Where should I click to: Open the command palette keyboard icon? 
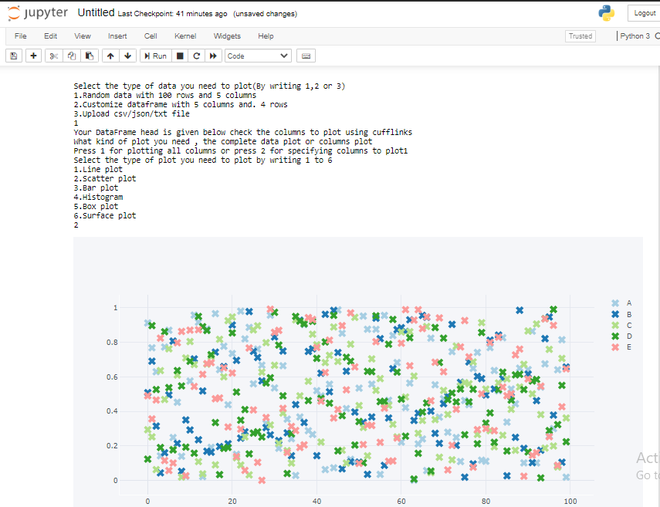pos(306,56)
